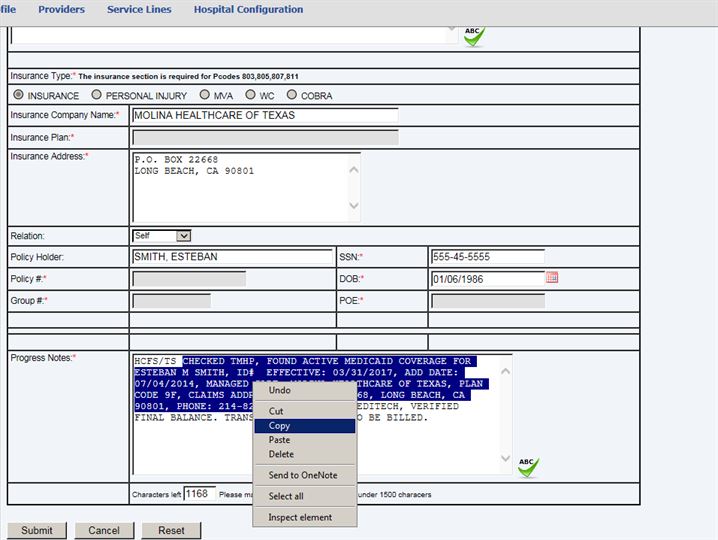Click Select all in context menu
The height and width of the screenshot is (540, 718).
(x=286, y=496)
